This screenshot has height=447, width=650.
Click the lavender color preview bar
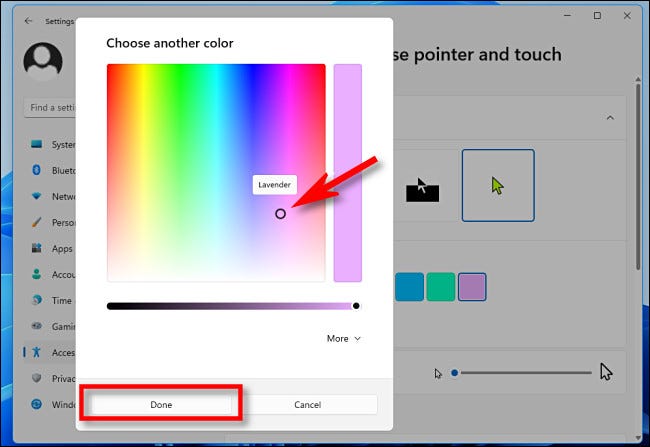click(347, 172)
